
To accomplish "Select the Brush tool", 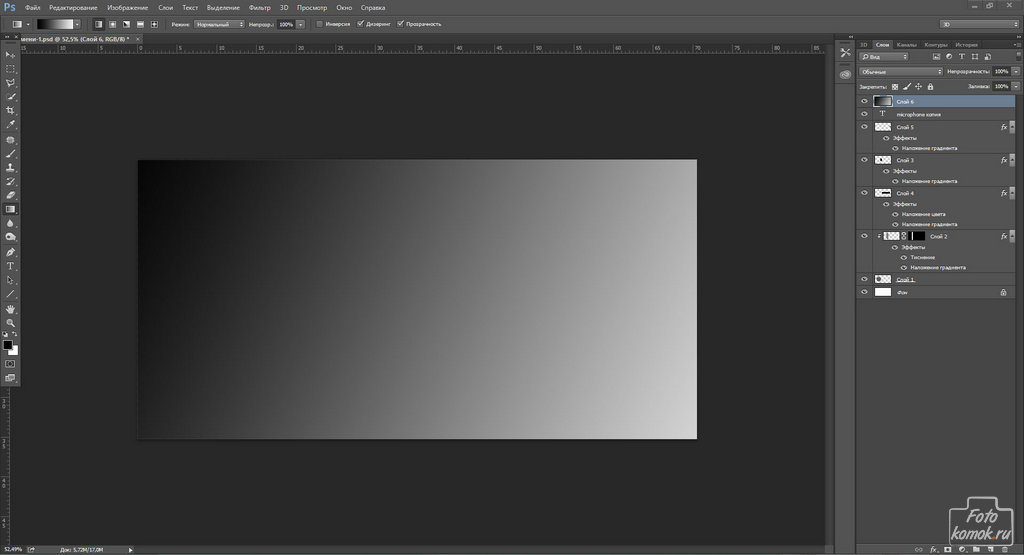I will (x=10, y=154).
